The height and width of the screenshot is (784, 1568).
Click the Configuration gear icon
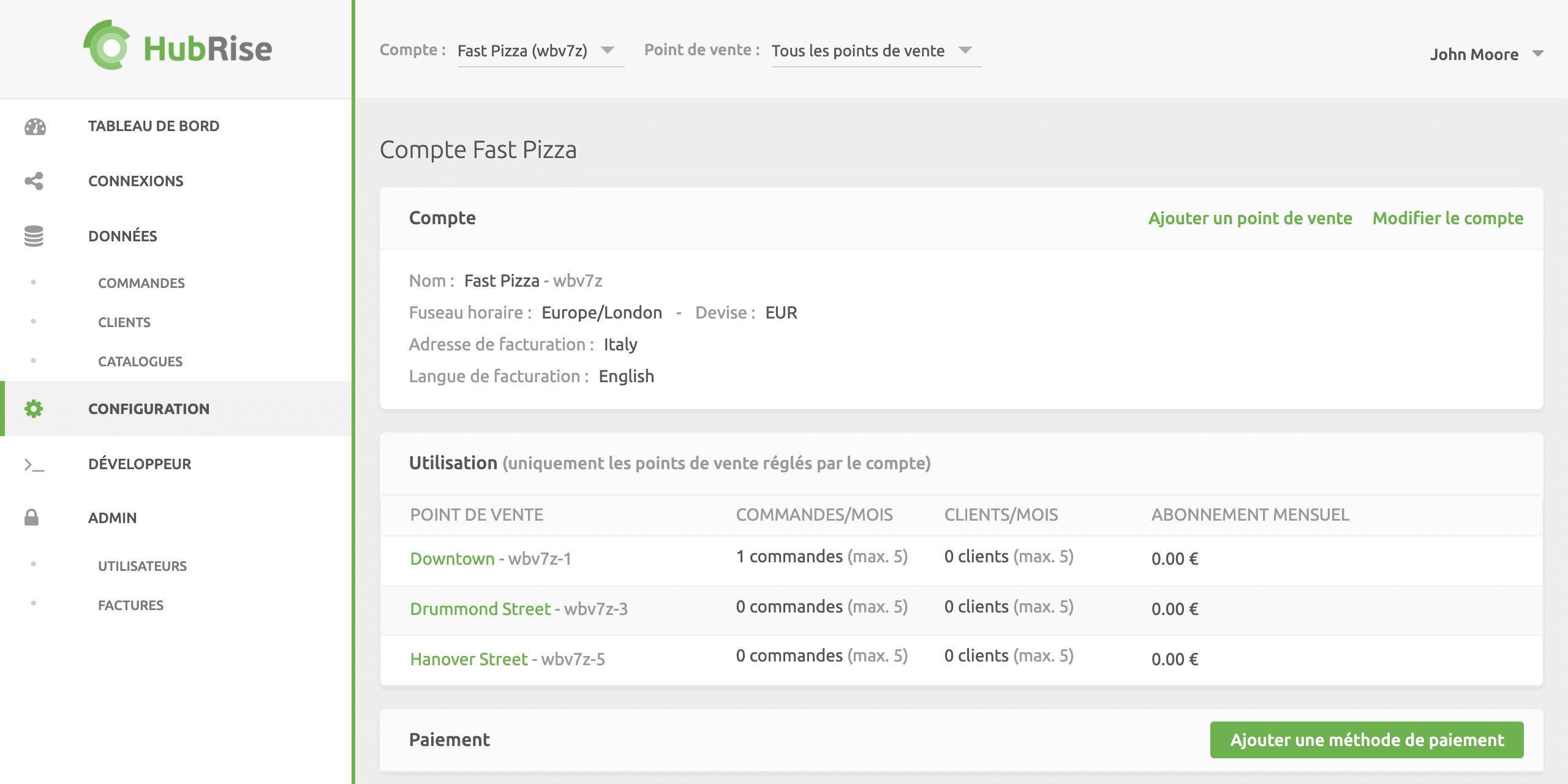click(x=34, y=409)
